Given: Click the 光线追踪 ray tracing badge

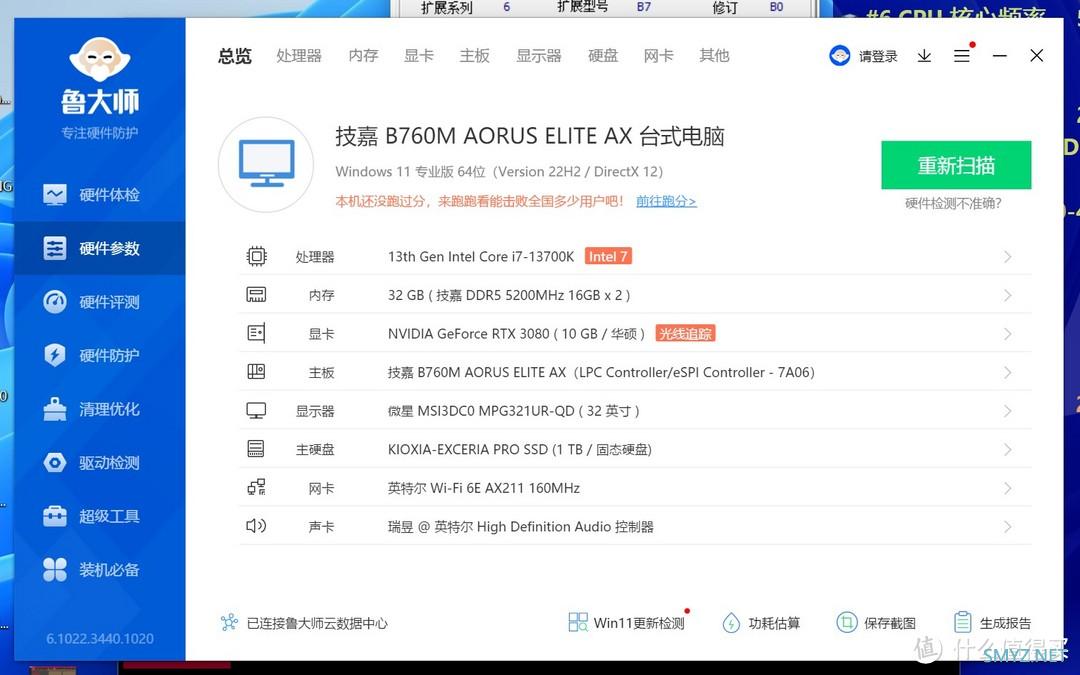Looking at the screenshot, I should pos(685,333).
